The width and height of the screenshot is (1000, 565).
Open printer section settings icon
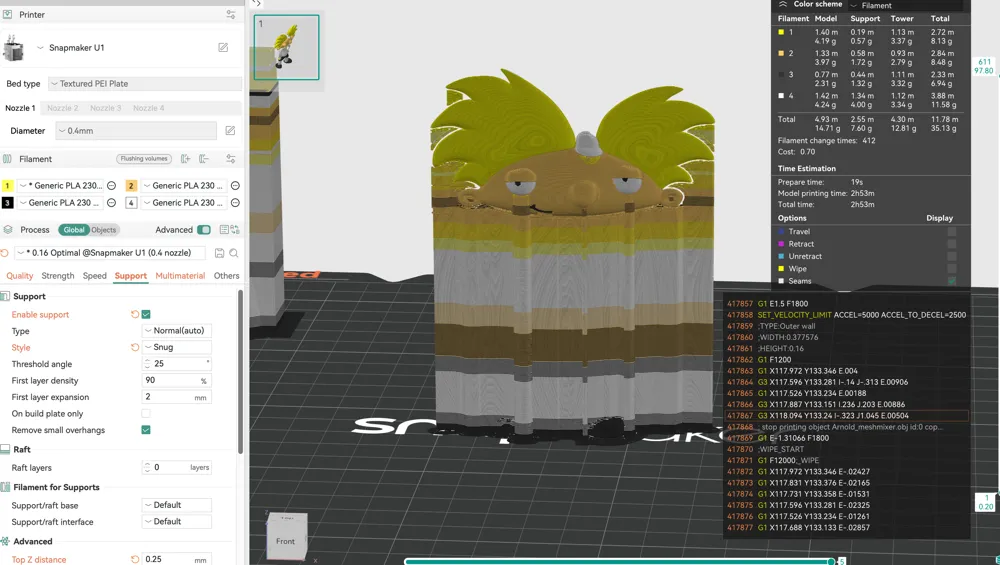[231, 14]
